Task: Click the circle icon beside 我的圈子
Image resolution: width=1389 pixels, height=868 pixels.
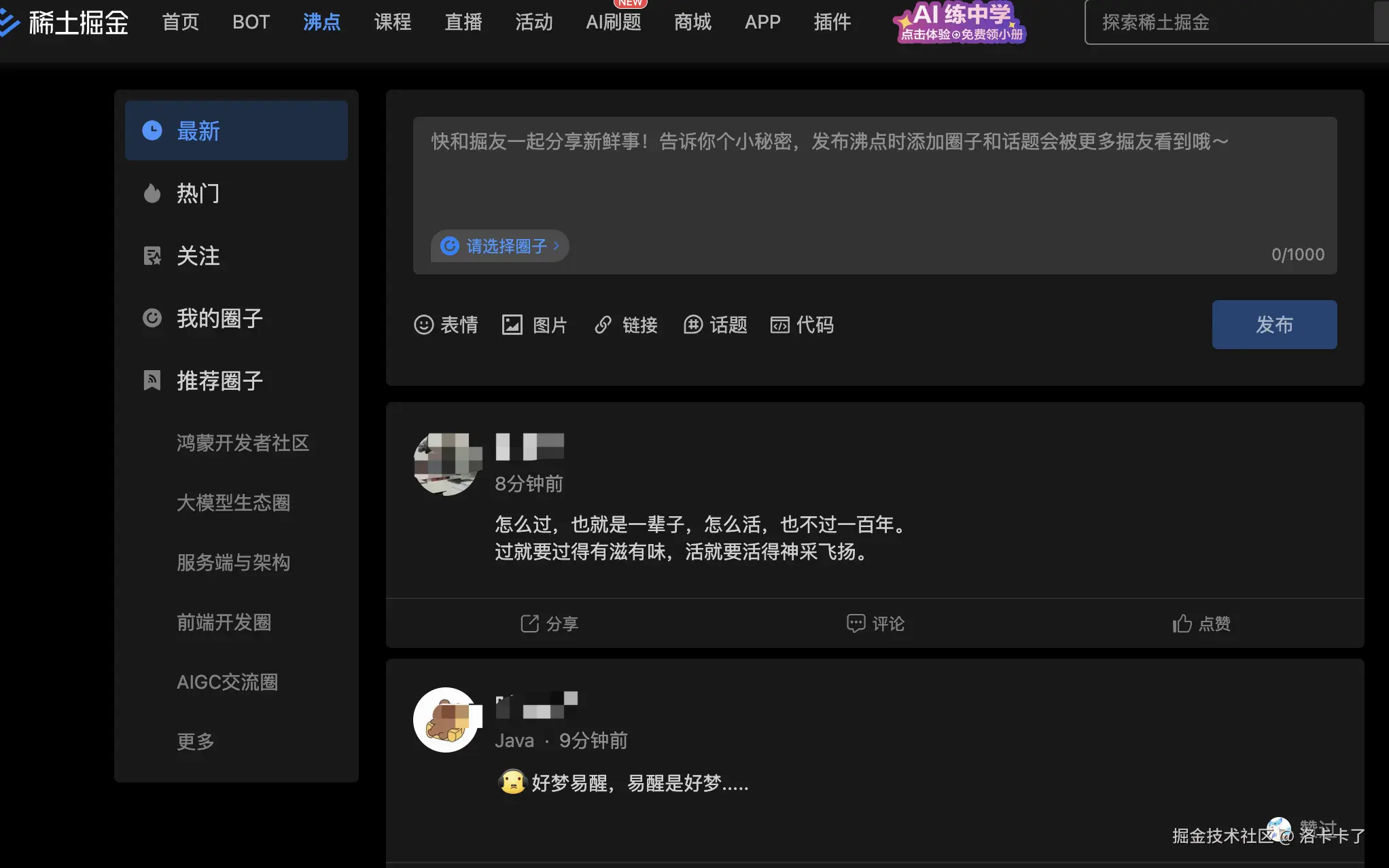Action: [x=152, y=318]
